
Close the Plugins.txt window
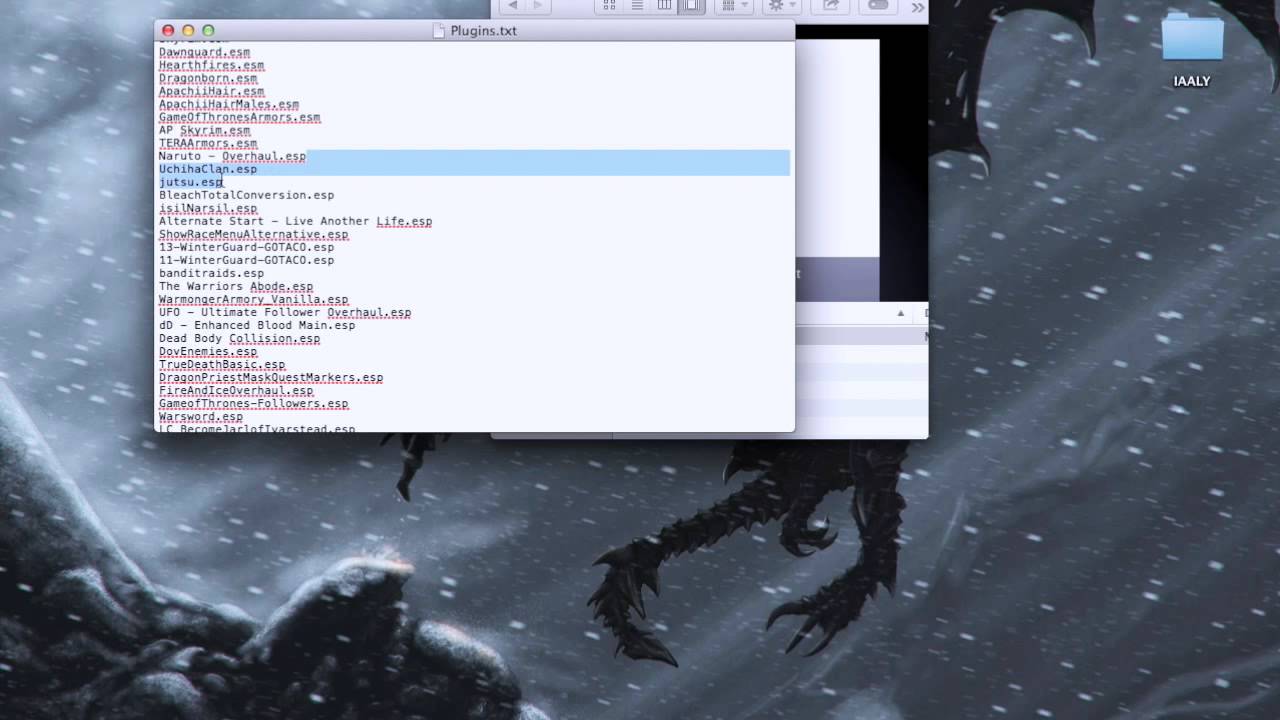coord(168,31)
